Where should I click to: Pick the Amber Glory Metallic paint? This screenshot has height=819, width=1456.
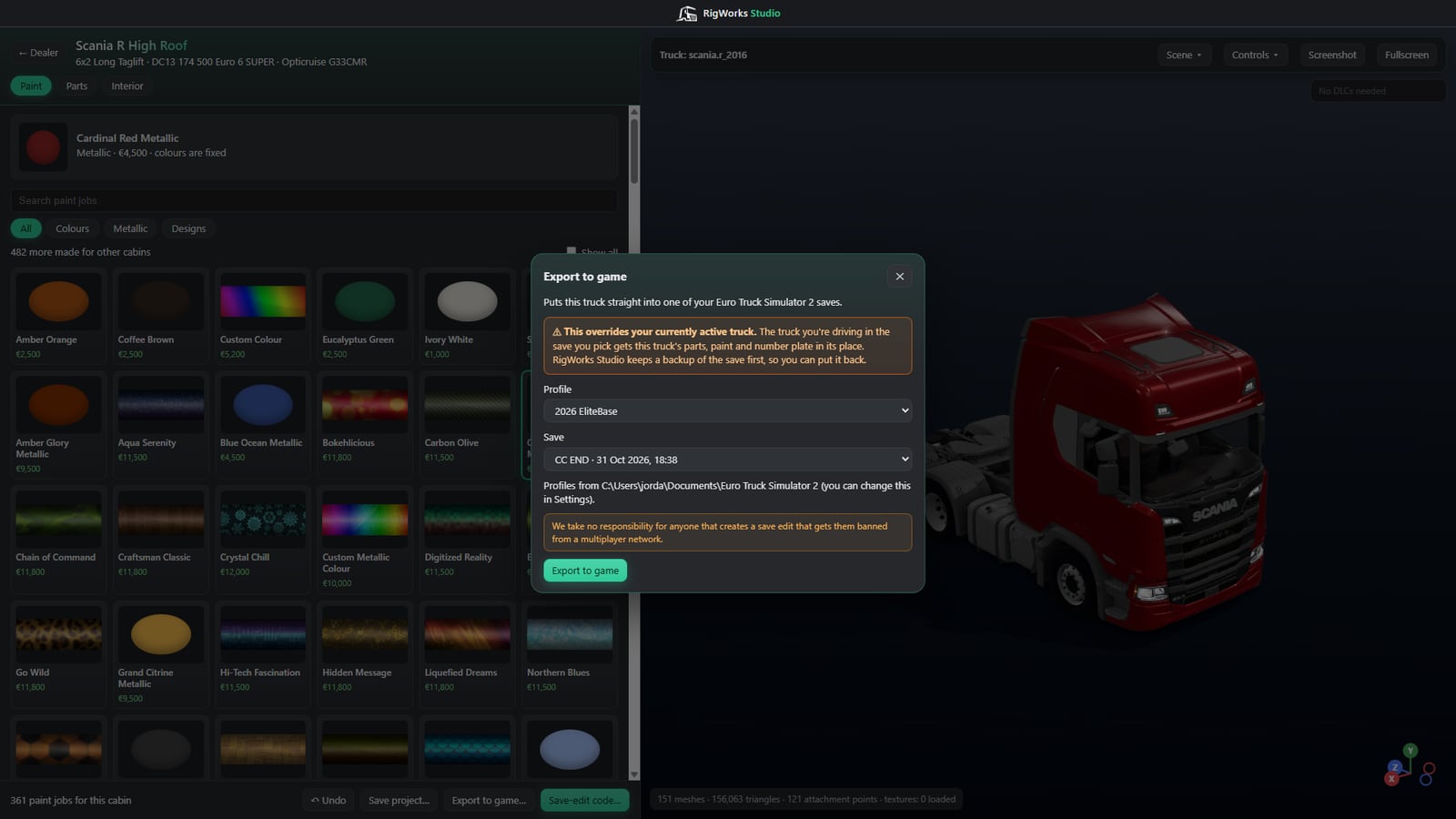pyautogui.click(x=58, y=425)
